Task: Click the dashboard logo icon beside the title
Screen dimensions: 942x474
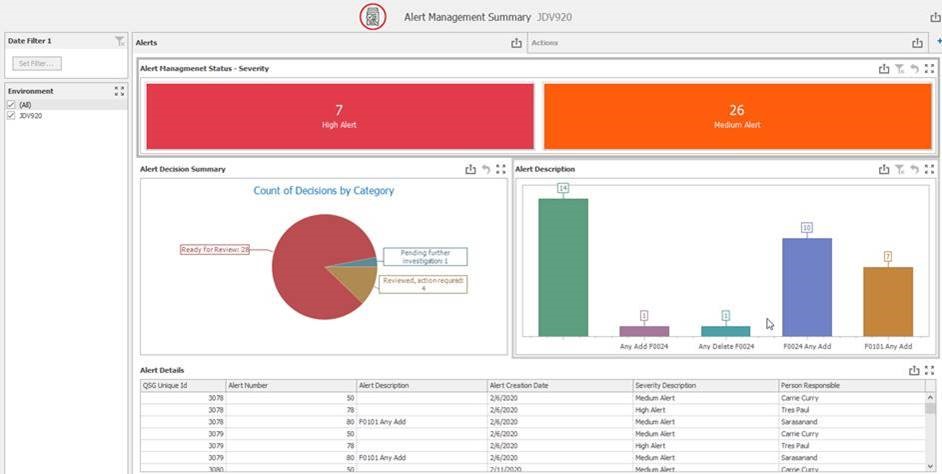Action: [373, 17]
